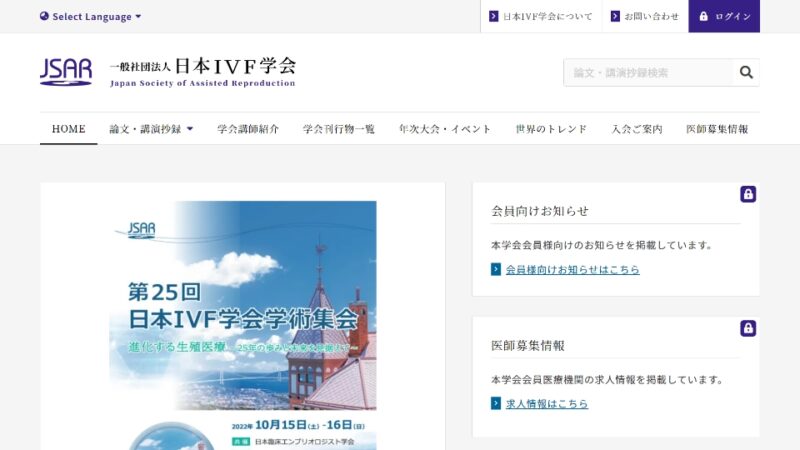Click the arrow icon before 会員様向けお知らせはこちら
Image resolution: width=800 pixels, height=450 pixels.
[x=495, y=269]
